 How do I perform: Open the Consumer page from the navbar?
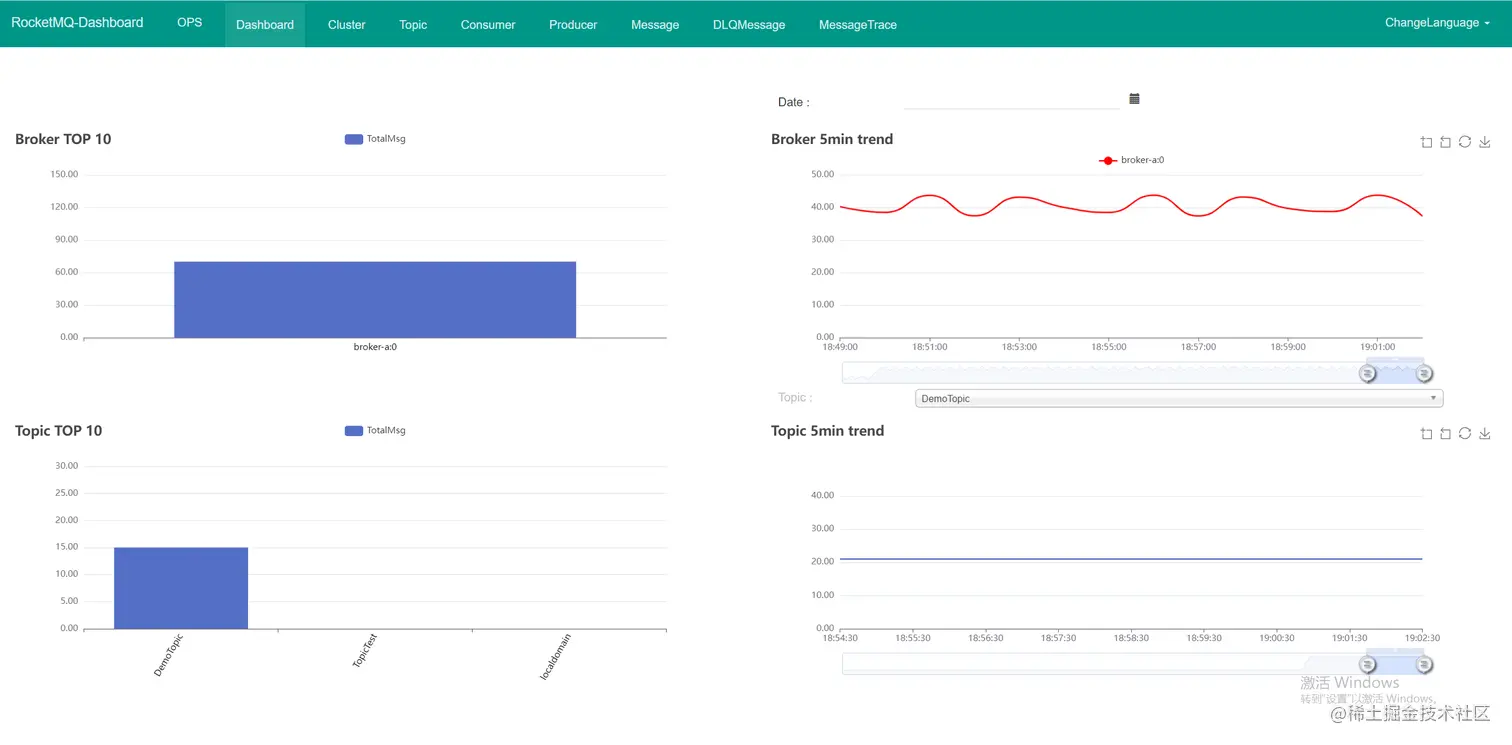pos(487,24)
